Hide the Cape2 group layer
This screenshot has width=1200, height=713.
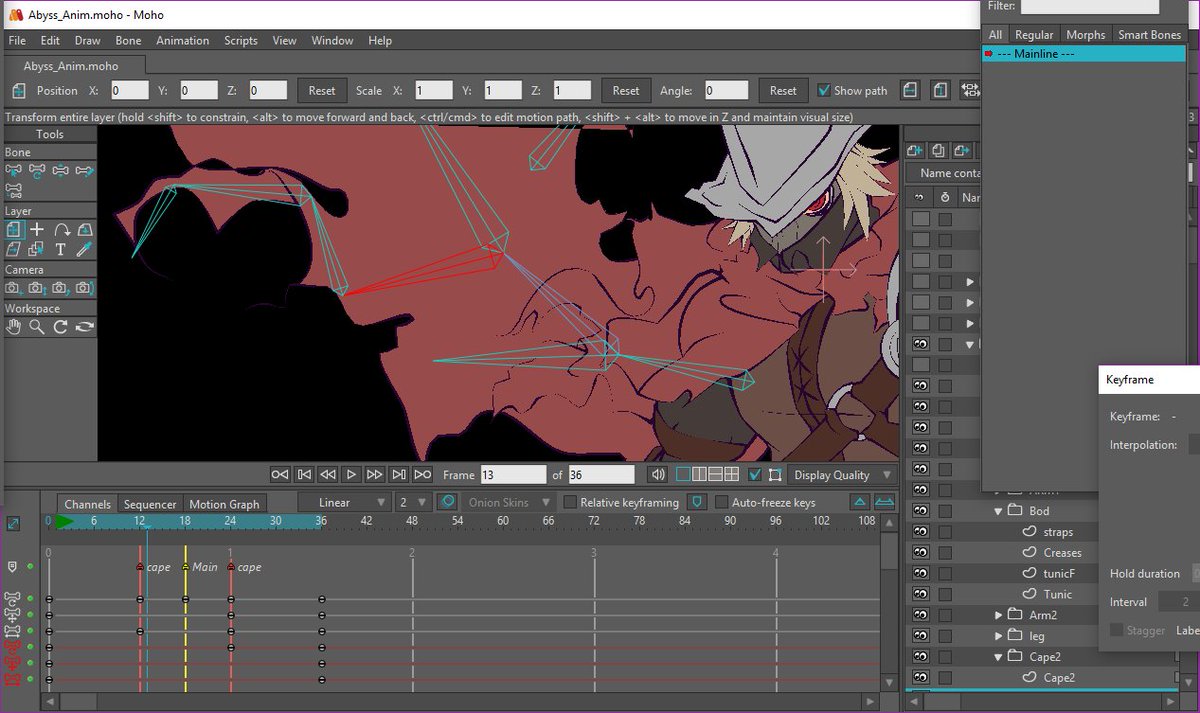(x=921, y=657)
